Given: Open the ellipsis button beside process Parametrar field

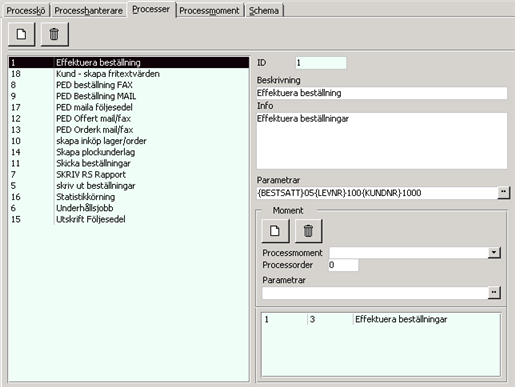Looking at the screenshot, I should pos(504,193).
